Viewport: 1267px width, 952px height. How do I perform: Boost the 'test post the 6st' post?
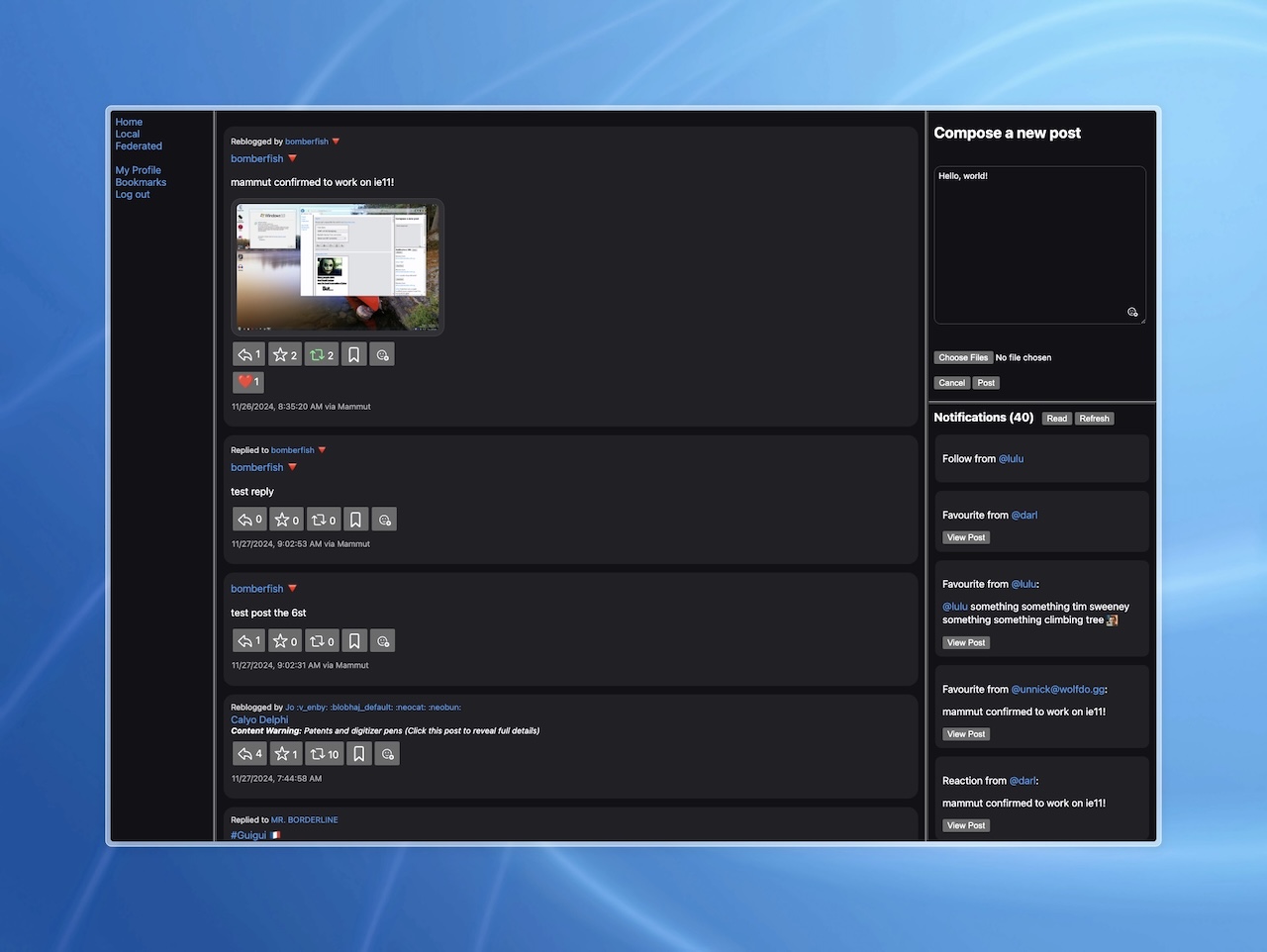point(322,641)
